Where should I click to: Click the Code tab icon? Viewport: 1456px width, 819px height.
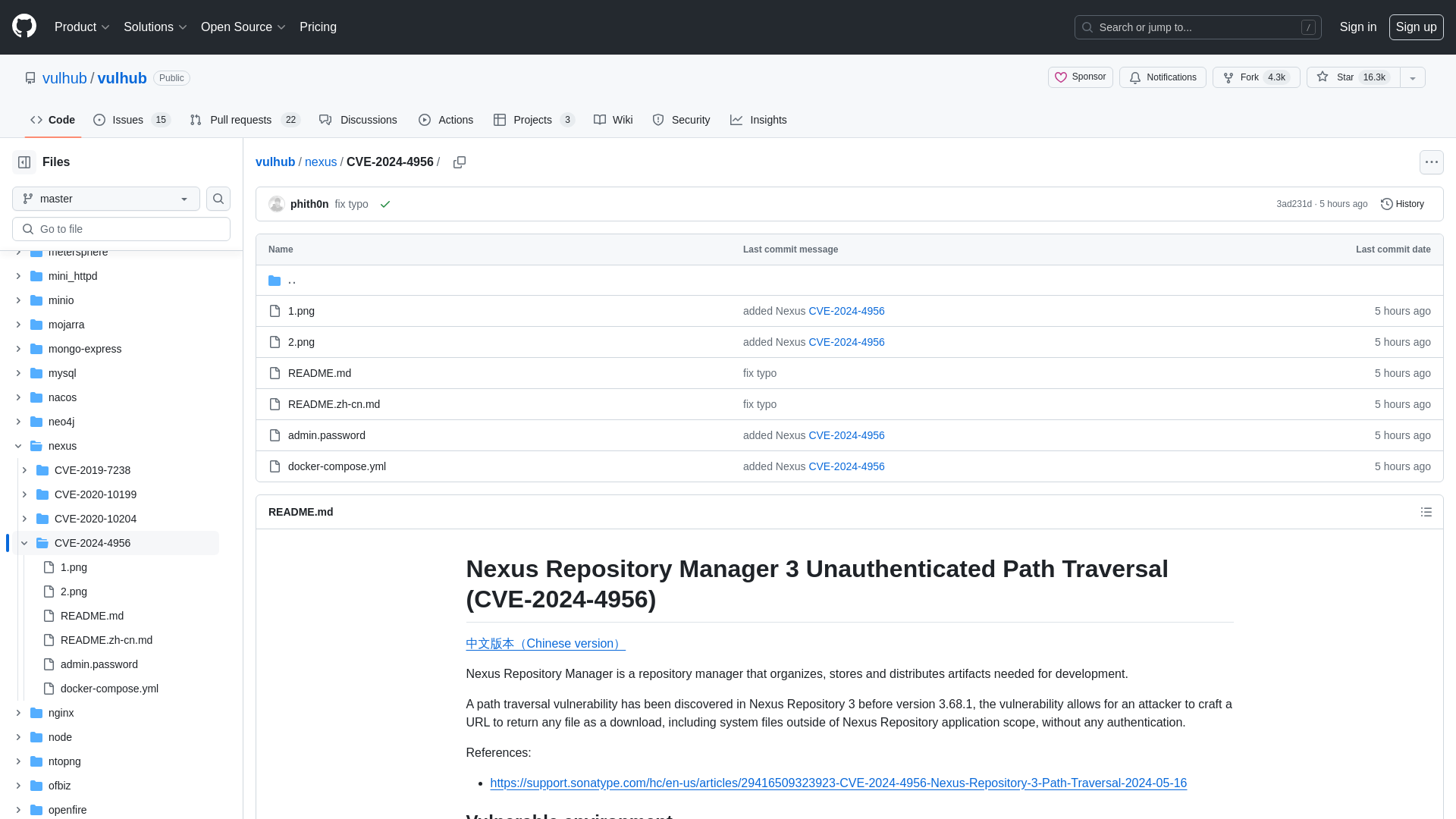coord(36,120)
